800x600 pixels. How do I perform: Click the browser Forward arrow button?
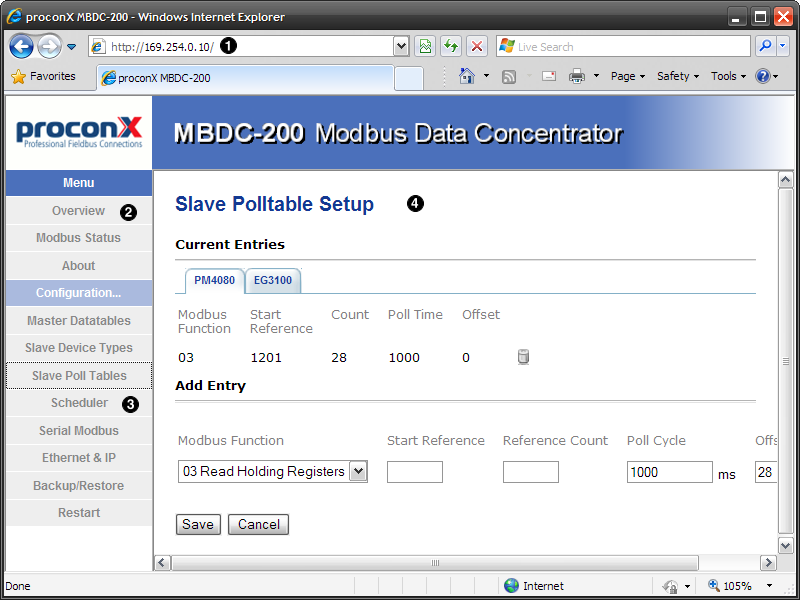click(49, 47)
